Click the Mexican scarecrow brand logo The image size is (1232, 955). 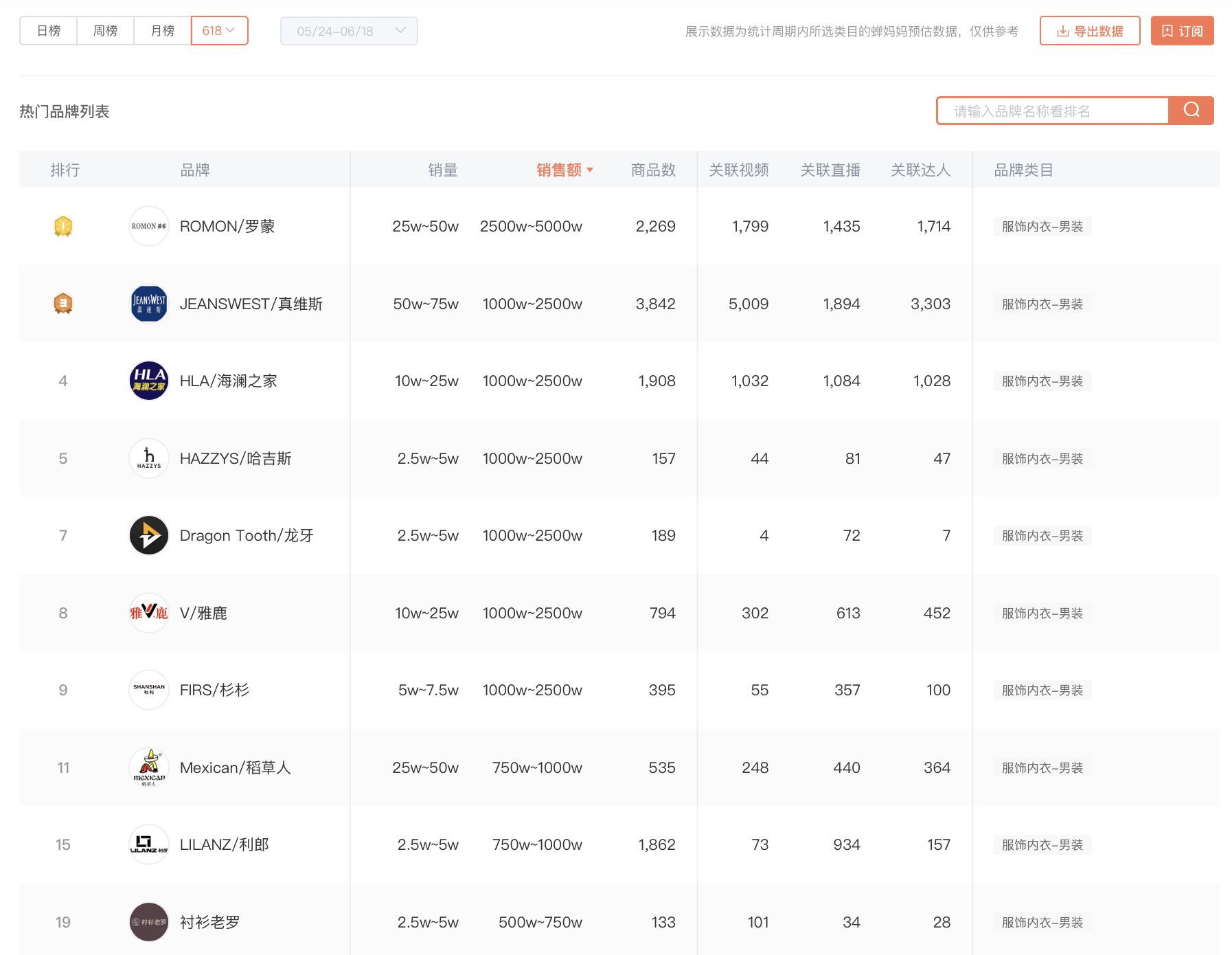point(149,767)
